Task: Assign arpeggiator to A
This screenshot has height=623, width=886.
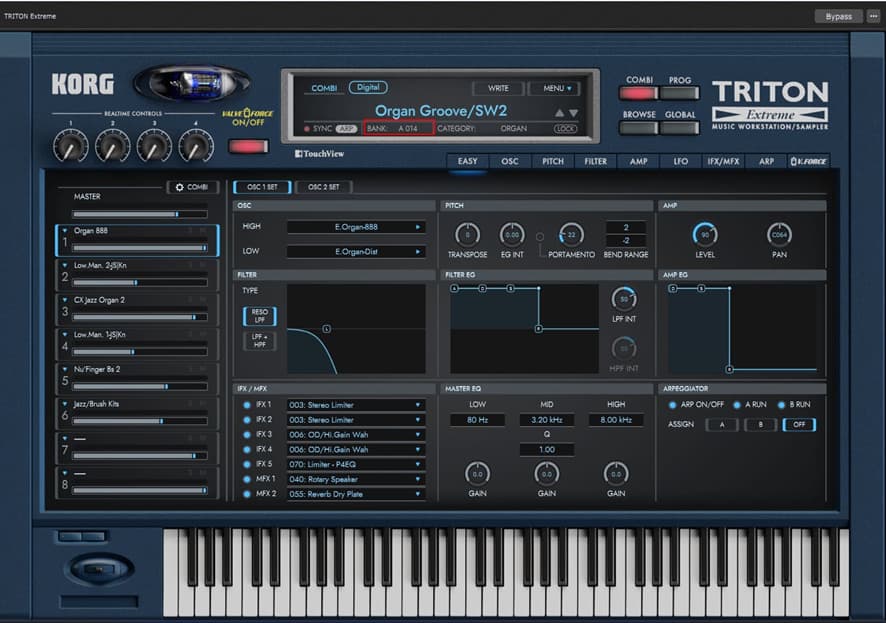Action: (722, 425)
